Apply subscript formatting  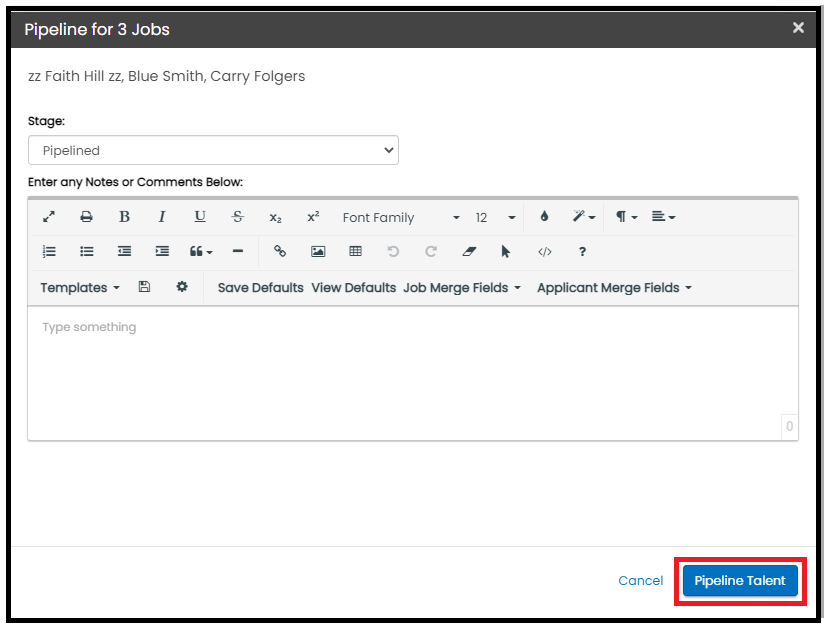275,217
